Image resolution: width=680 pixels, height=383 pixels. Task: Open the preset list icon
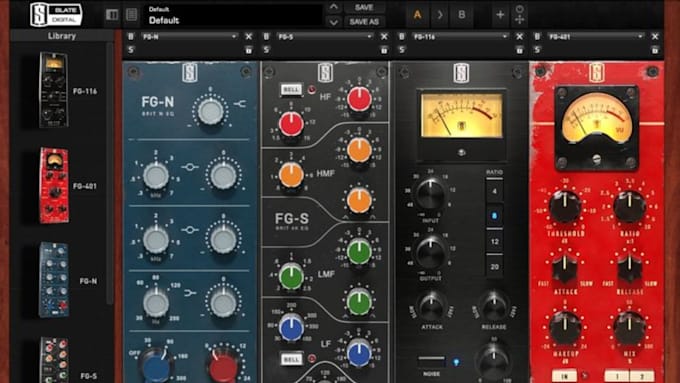(x=132, y=15)
